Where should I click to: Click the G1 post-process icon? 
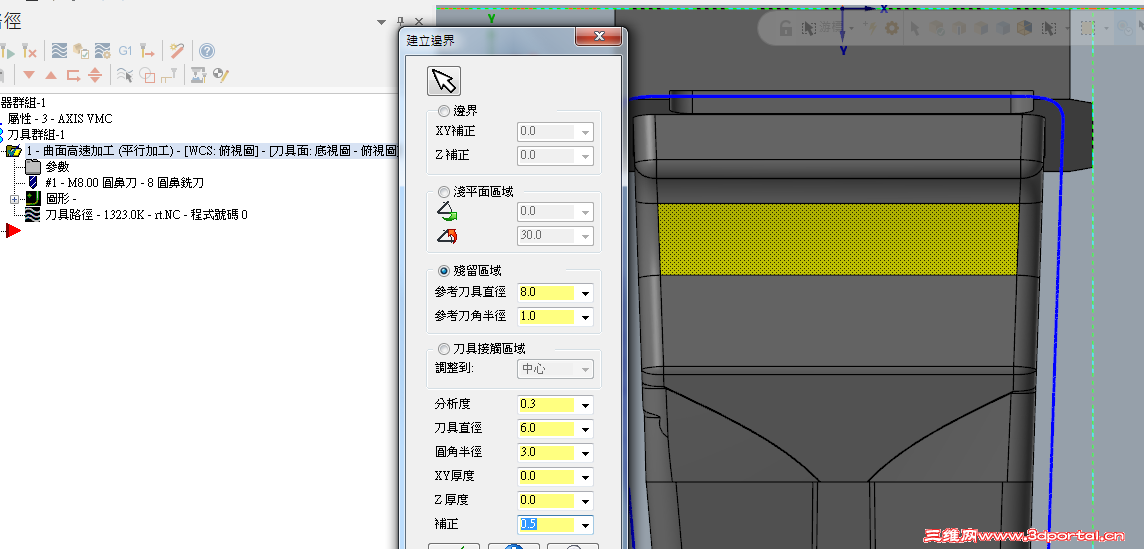(x=125, y=50)
